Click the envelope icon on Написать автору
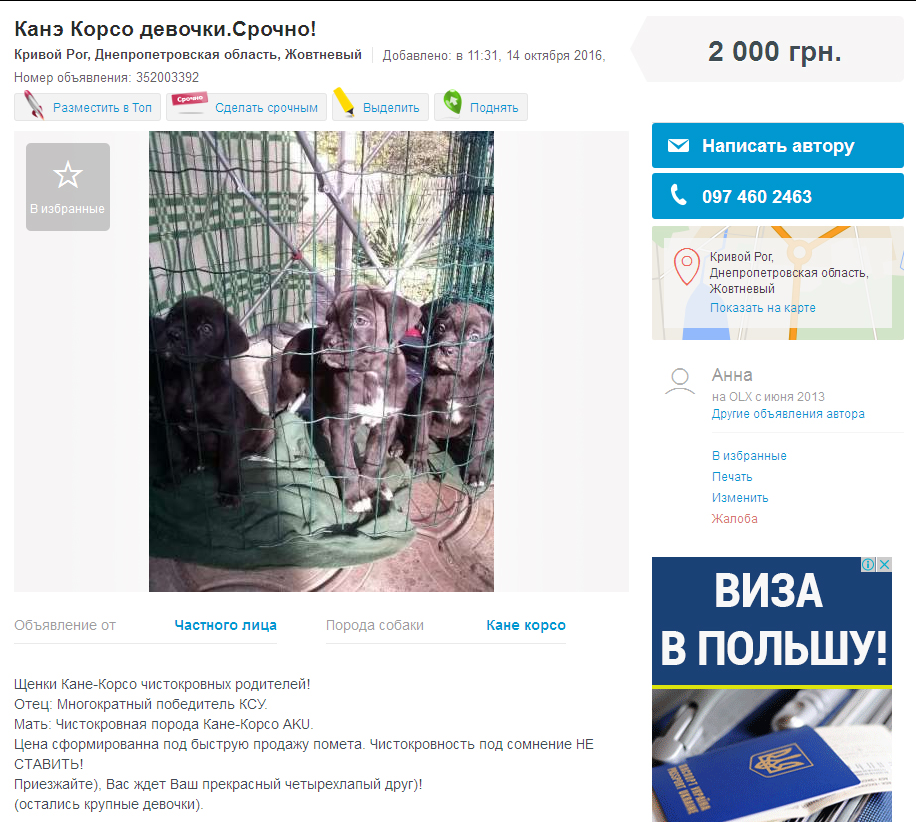This screenshot has height=822, width=916. point(678,145)
